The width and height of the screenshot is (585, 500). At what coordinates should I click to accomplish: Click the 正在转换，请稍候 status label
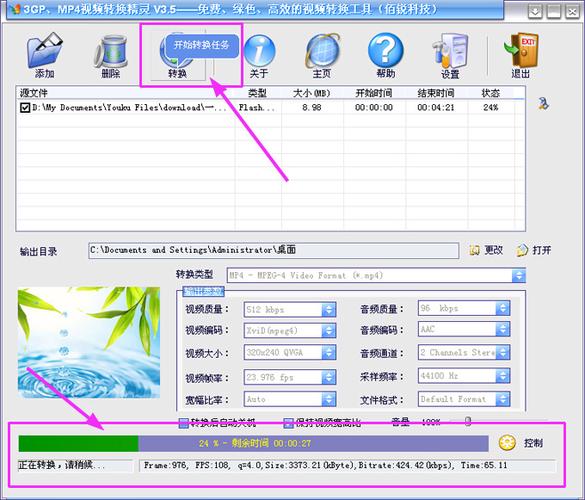click(75, 465)
